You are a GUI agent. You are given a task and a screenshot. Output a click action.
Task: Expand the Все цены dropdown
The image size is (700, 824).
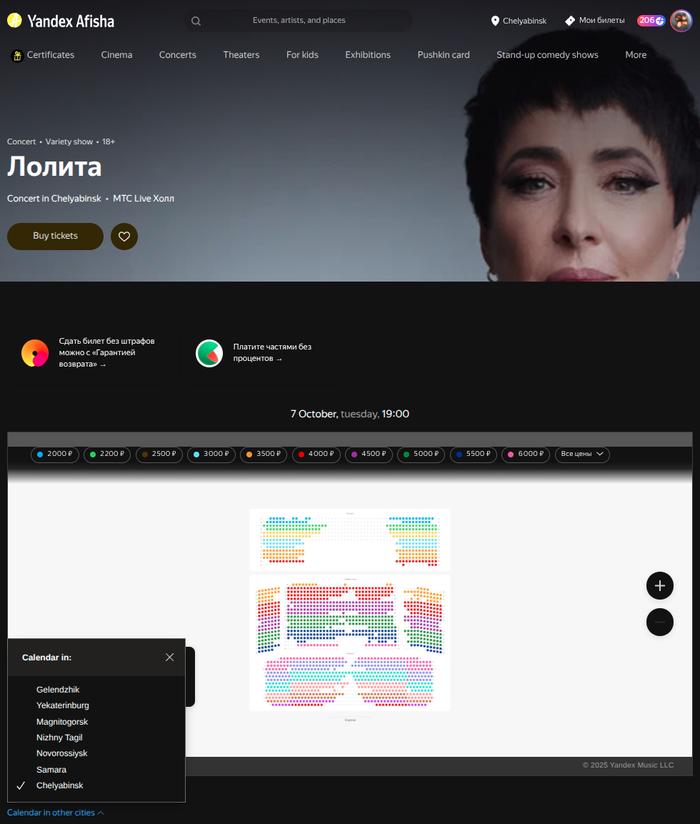(582, 454)
